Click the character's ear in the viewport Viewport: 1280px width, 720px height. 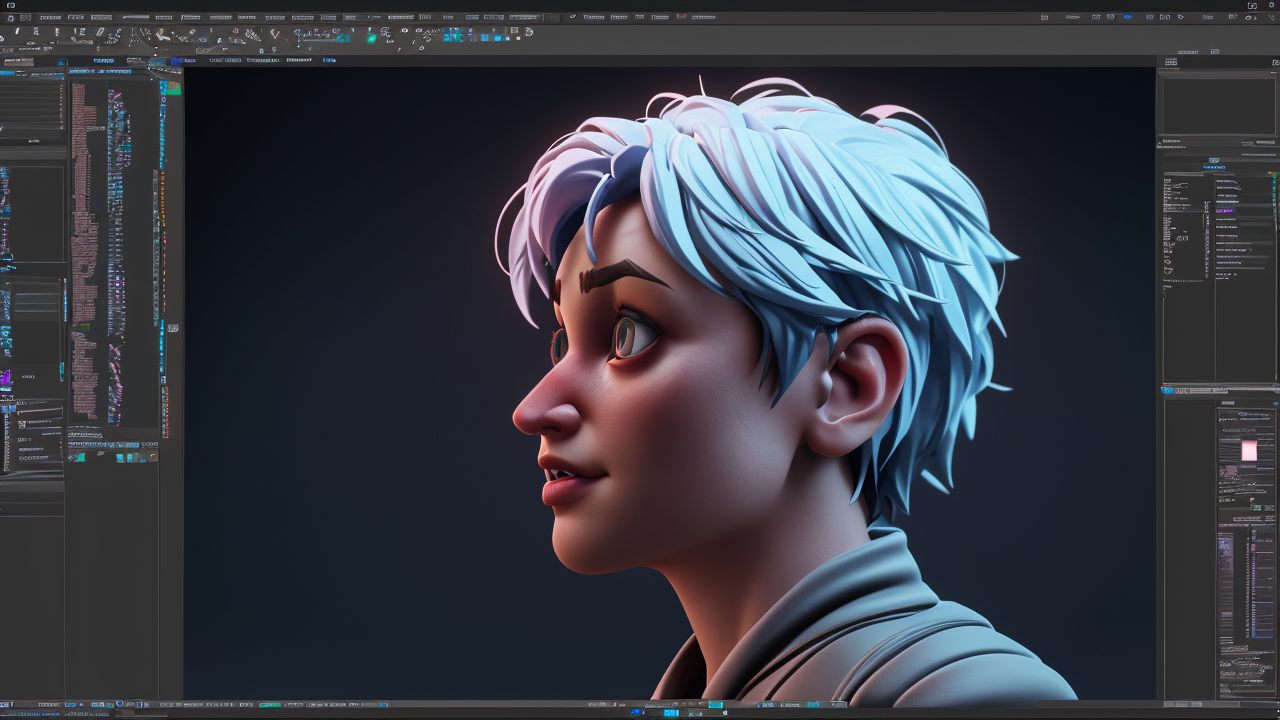tap(860, 389)
